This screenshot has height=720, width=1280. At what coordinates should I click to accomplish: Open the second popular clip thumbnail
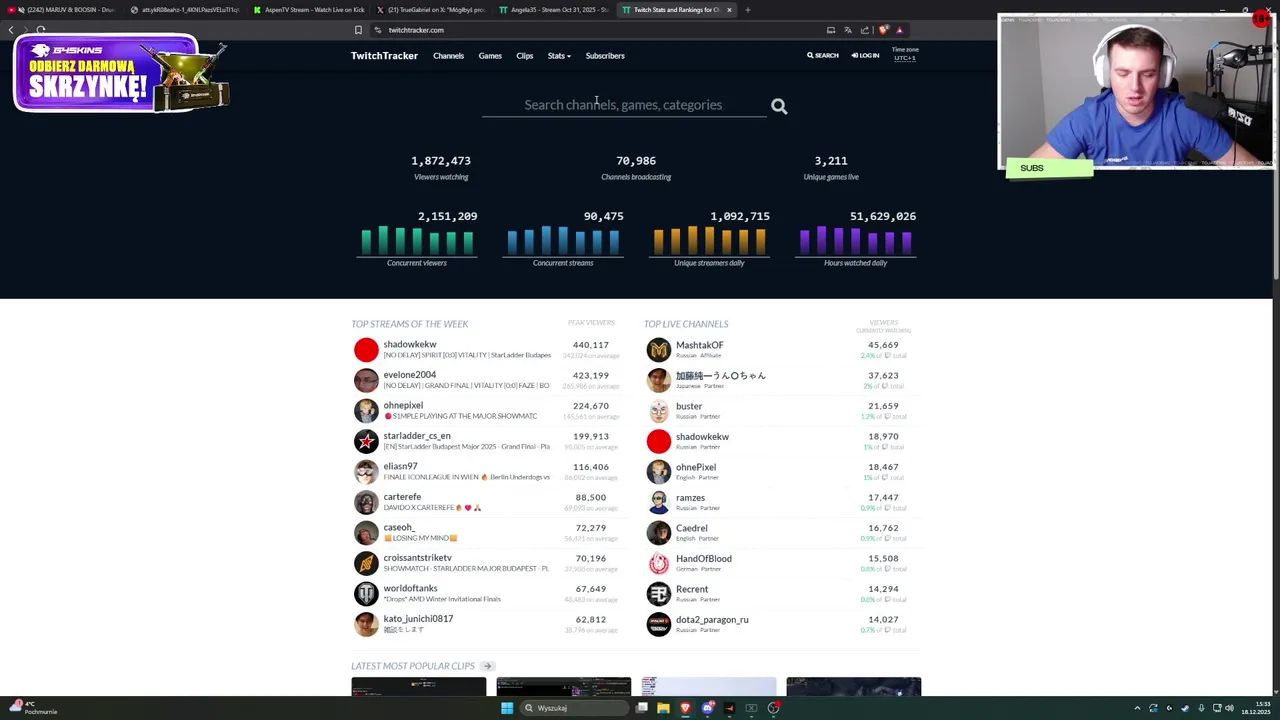click(x=563, y=687)
